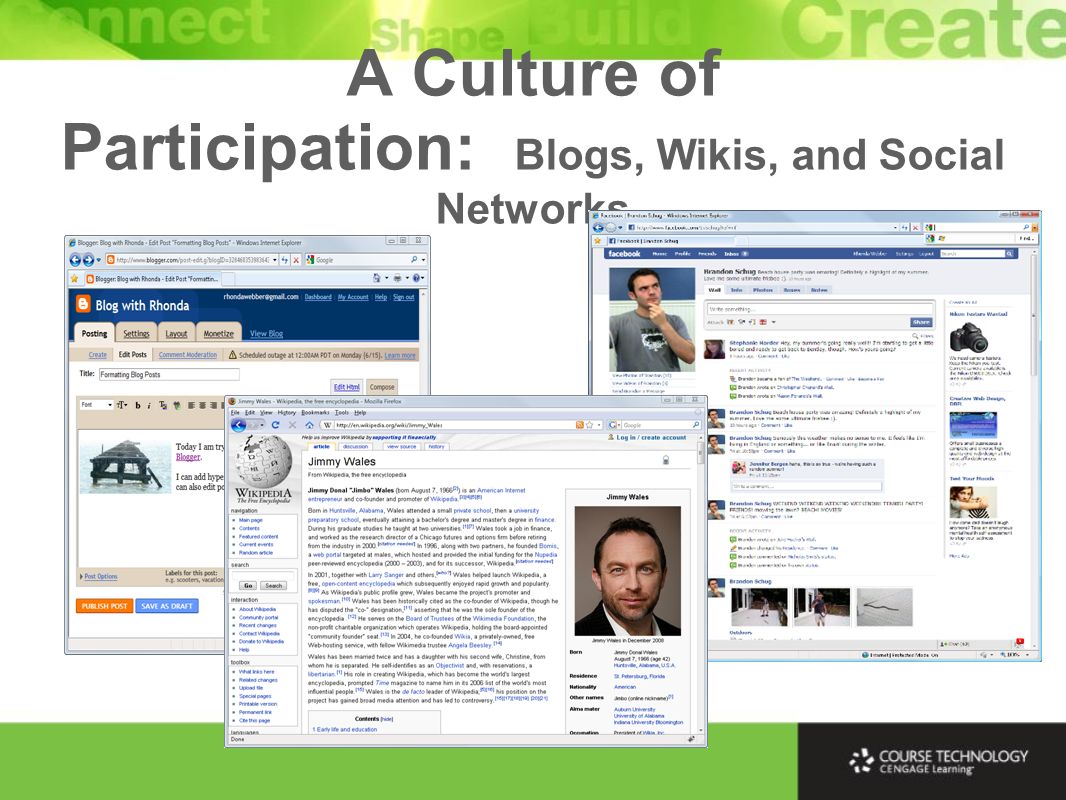Click italic i icon in Blogger editor
Viewport: 1066px width, 800px height.
[149, 405]
